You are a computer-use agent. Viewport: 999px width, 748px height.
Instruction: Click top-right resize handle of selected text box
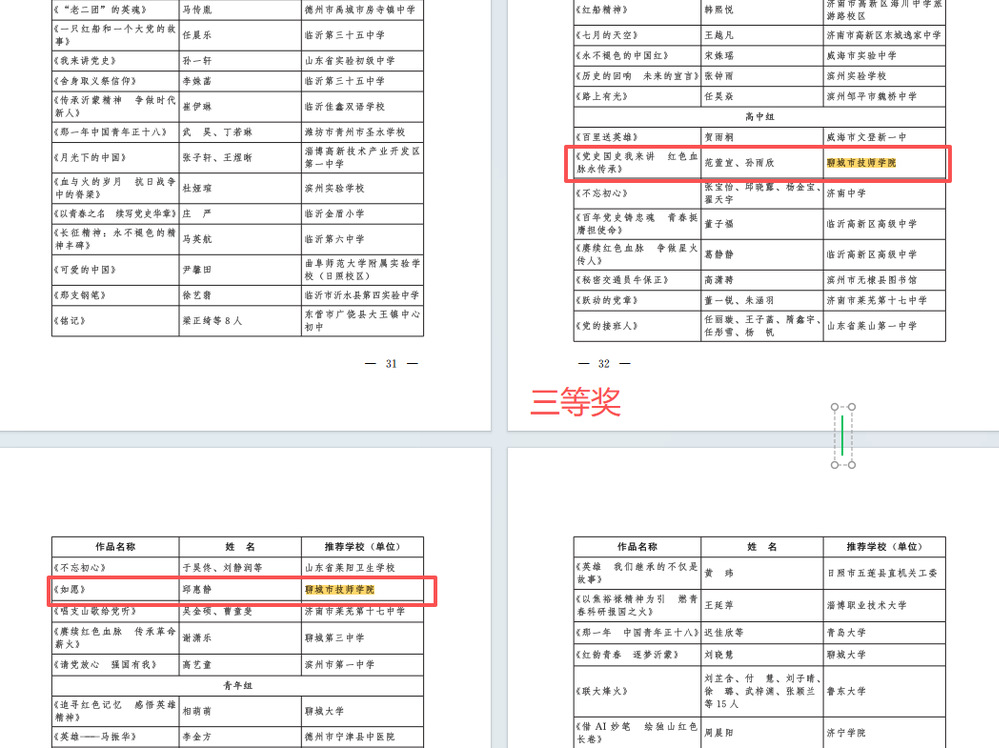(x=852, y=408)
